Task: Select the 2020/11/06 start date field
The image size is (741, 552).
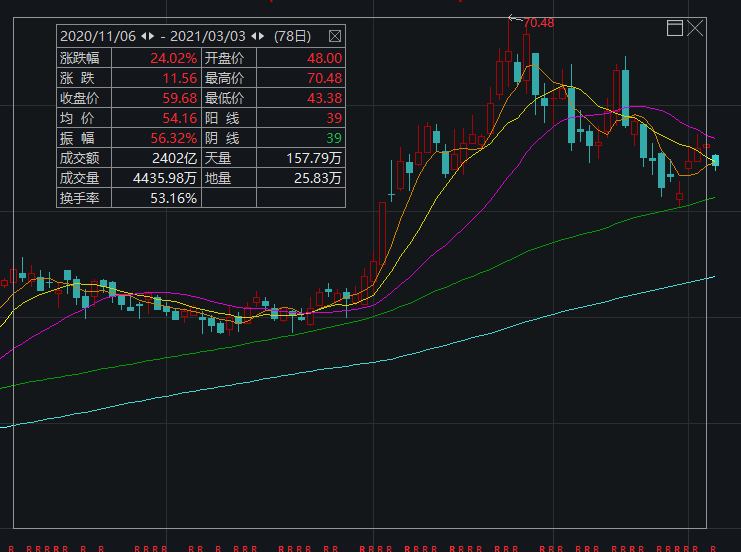Action: [97, 35]
